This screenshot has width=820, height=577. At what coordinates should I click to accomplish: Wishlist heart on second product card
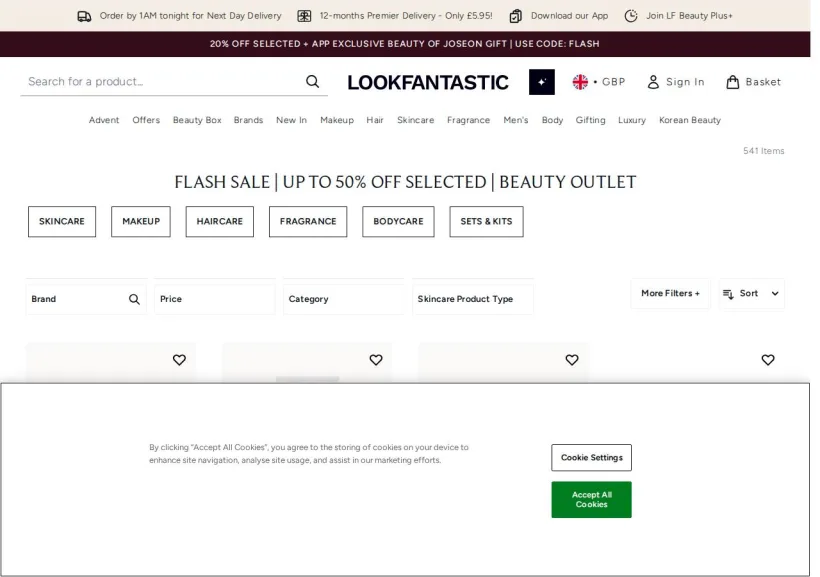(x=376, y=360)
